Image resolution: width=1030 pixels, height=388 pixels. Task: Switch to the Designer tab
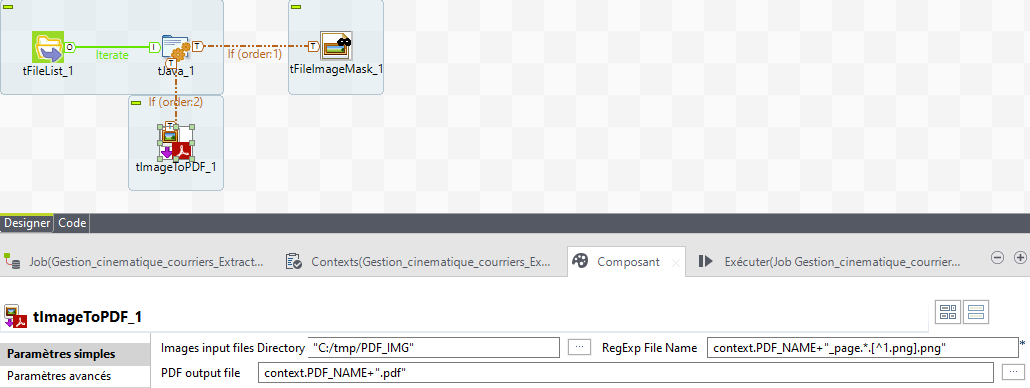(27, 223)
